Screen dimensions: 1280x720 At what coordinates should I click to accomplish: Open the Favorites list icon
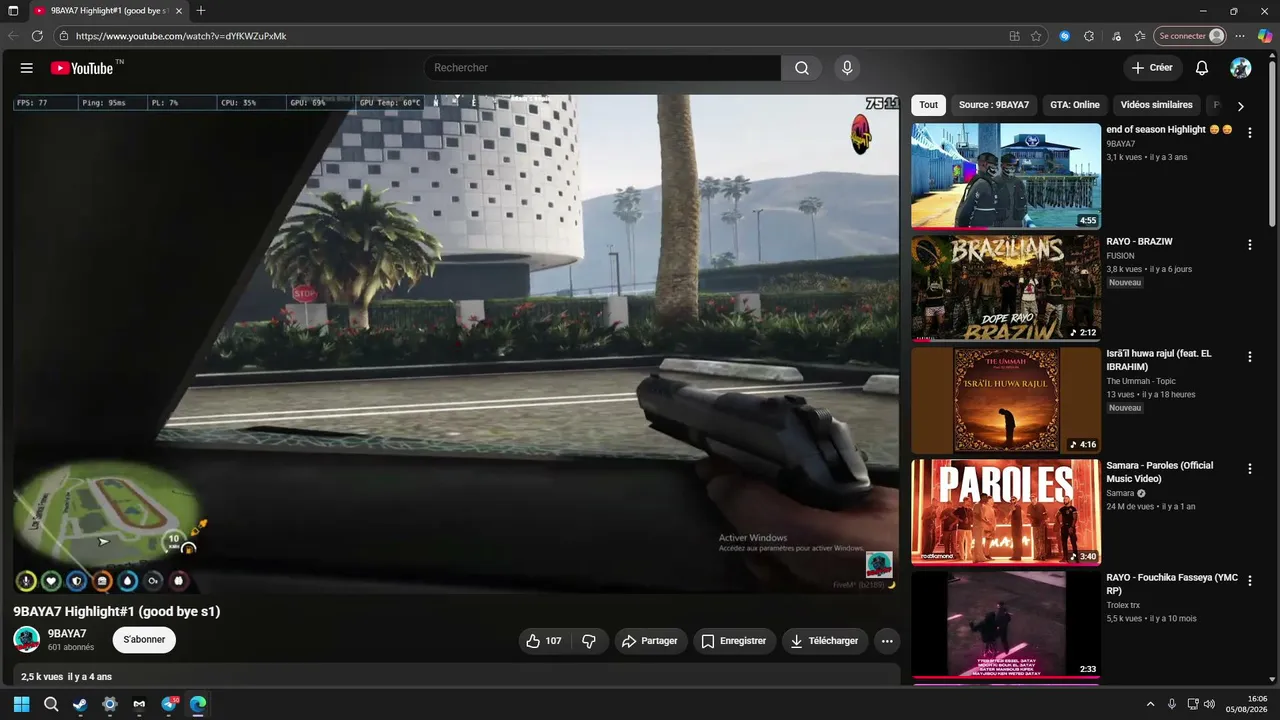pos(1140,36)
